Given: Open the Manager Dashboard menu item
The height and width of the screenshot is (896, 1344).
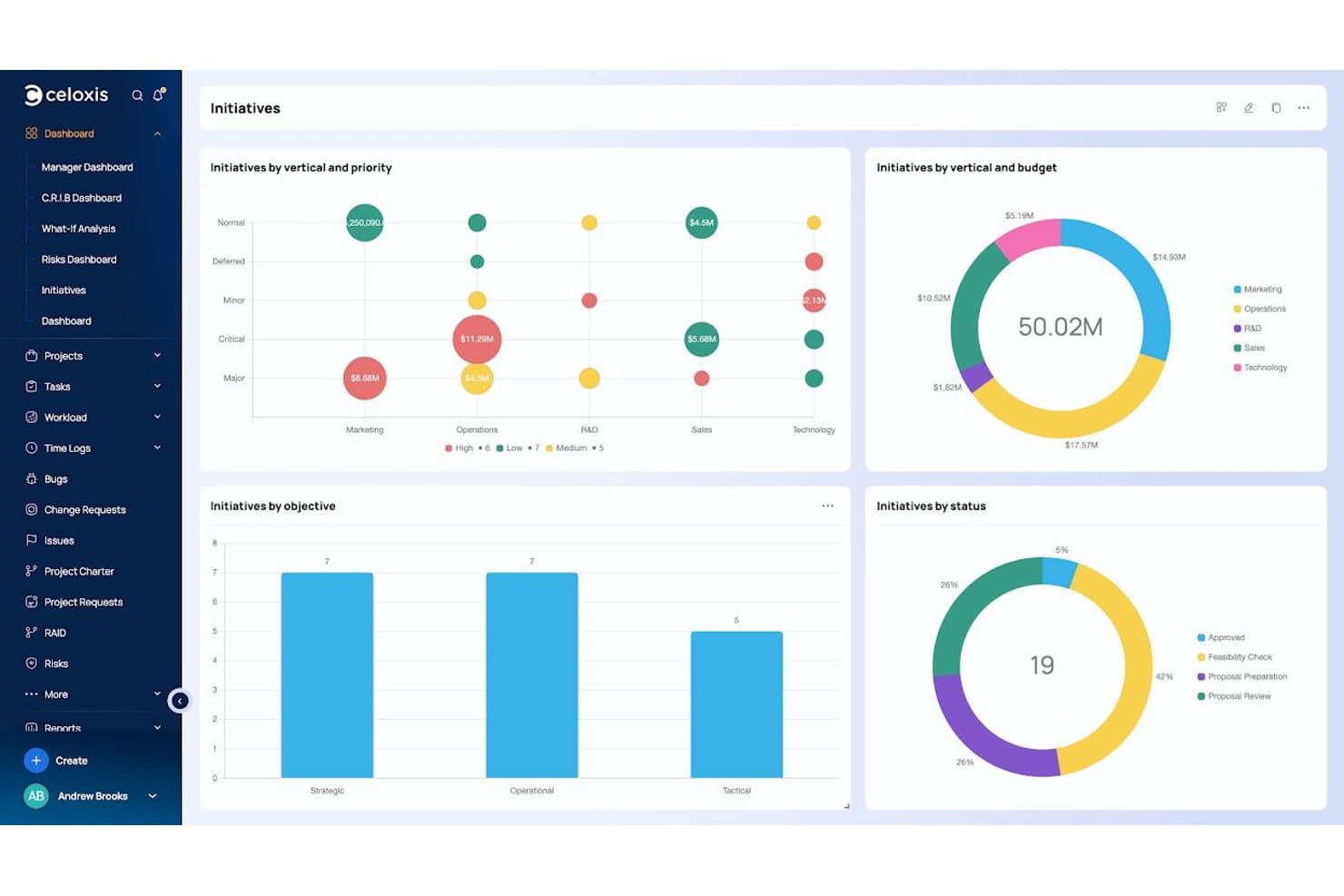Looking at the screenshot, I should click(x=87, y=167).
